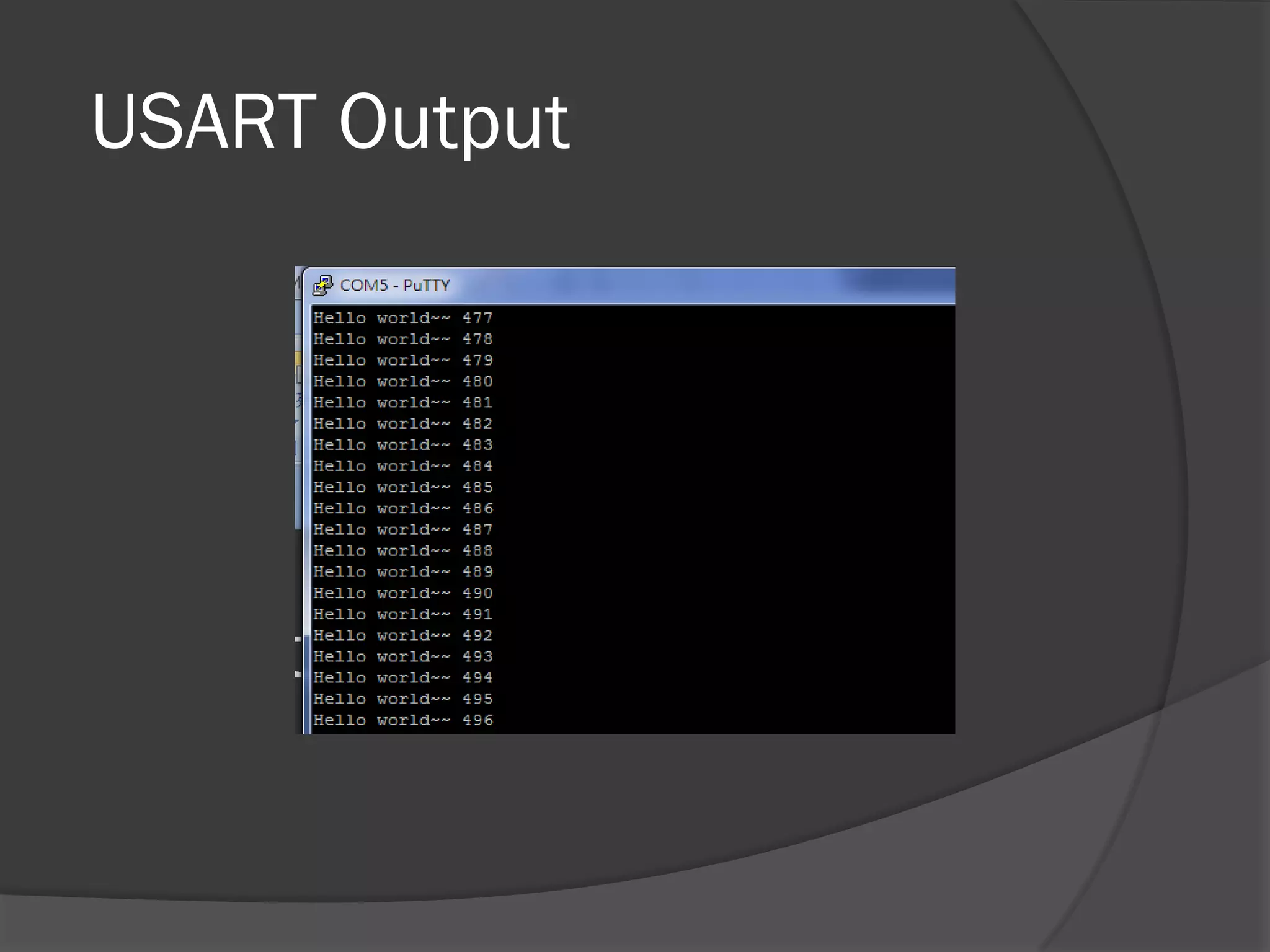Image resolution: width=1270 pixels, height=952 pixels.
Task: Select the line 'Hello world~~ 489'
Action: coord(403,571)
